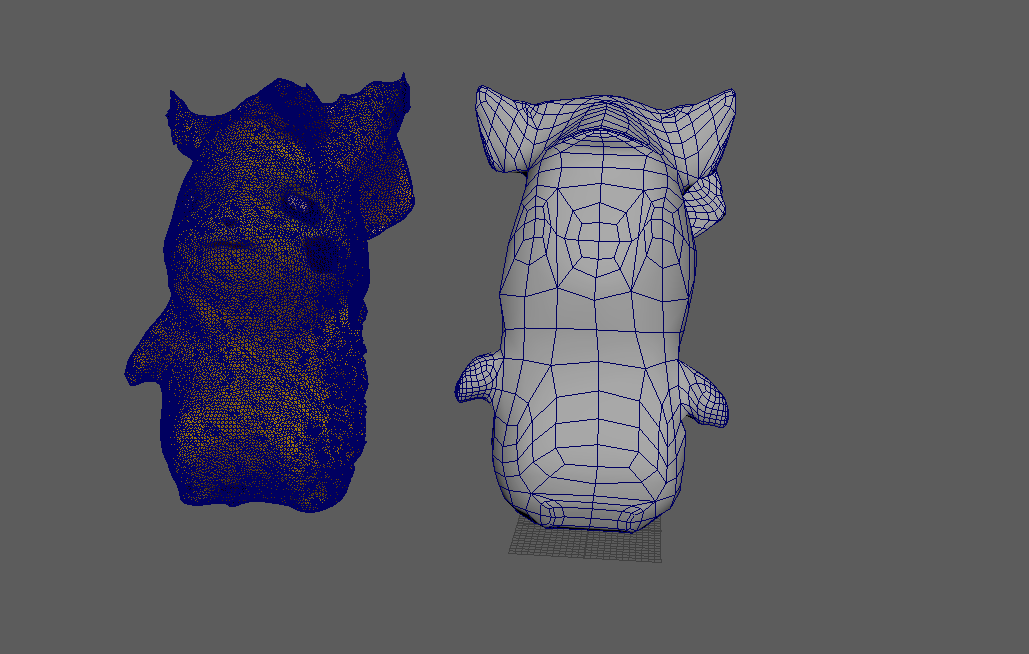This screenshot has height=654, width=1029.
Task: Select the bottom-left foot of low-poly mesh
Action: (554, 513)
